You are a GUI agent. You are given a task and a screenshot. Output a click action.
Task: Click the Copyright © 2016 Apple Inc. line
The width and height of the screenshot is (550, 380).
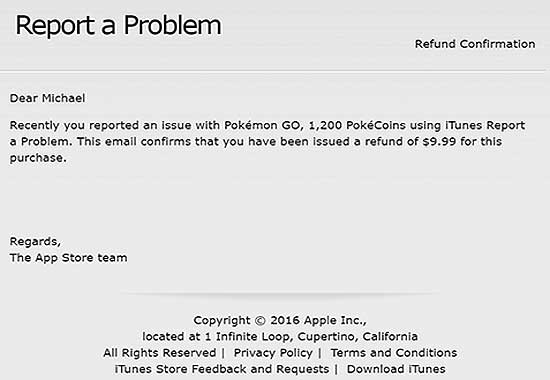point(280,320)
